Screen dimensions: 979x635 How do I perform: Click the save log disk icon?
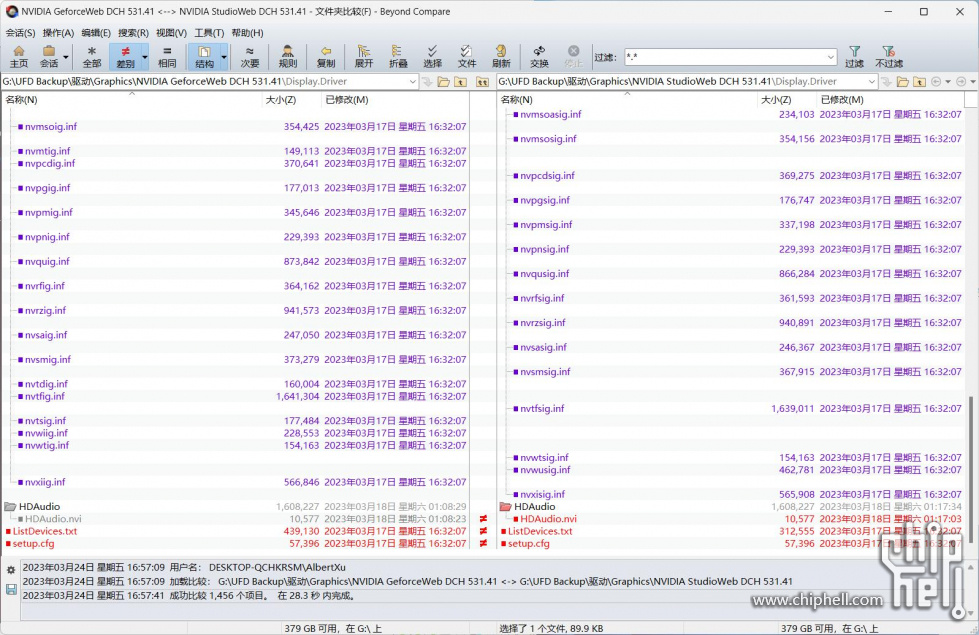click(11, 589)
